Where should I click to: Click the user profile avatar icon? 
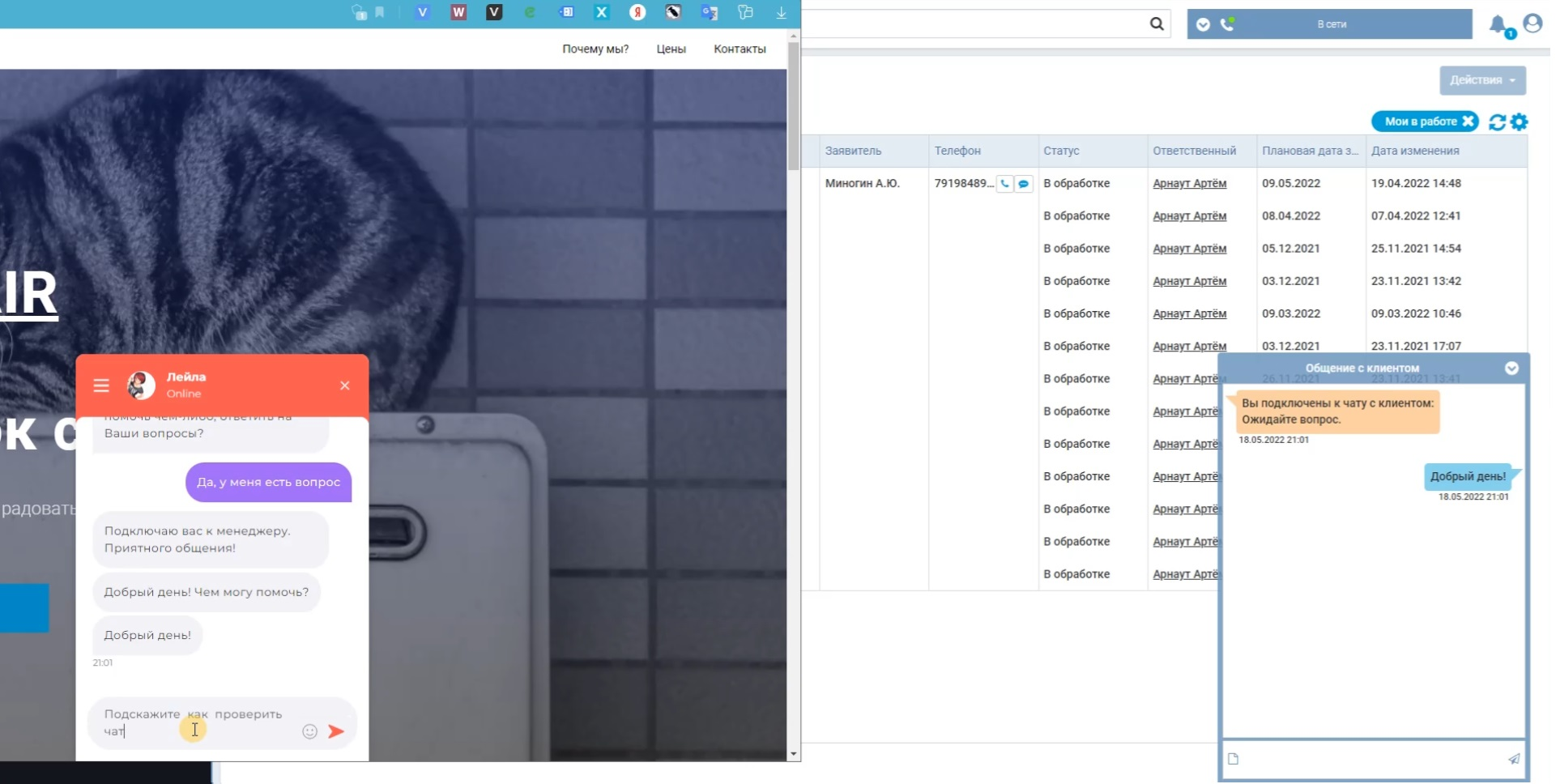[1532, 23]
